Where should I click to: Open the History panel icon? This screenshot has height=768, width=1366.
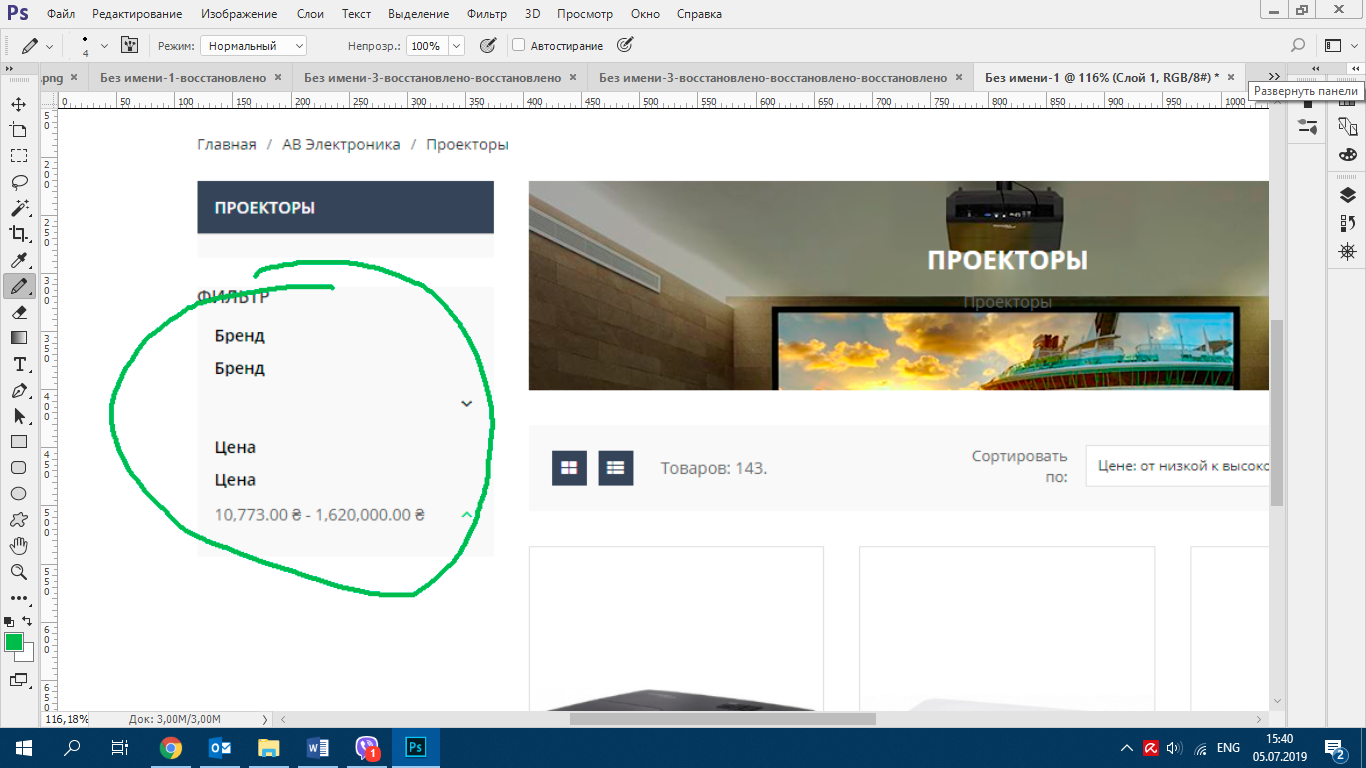[1348, 222]
